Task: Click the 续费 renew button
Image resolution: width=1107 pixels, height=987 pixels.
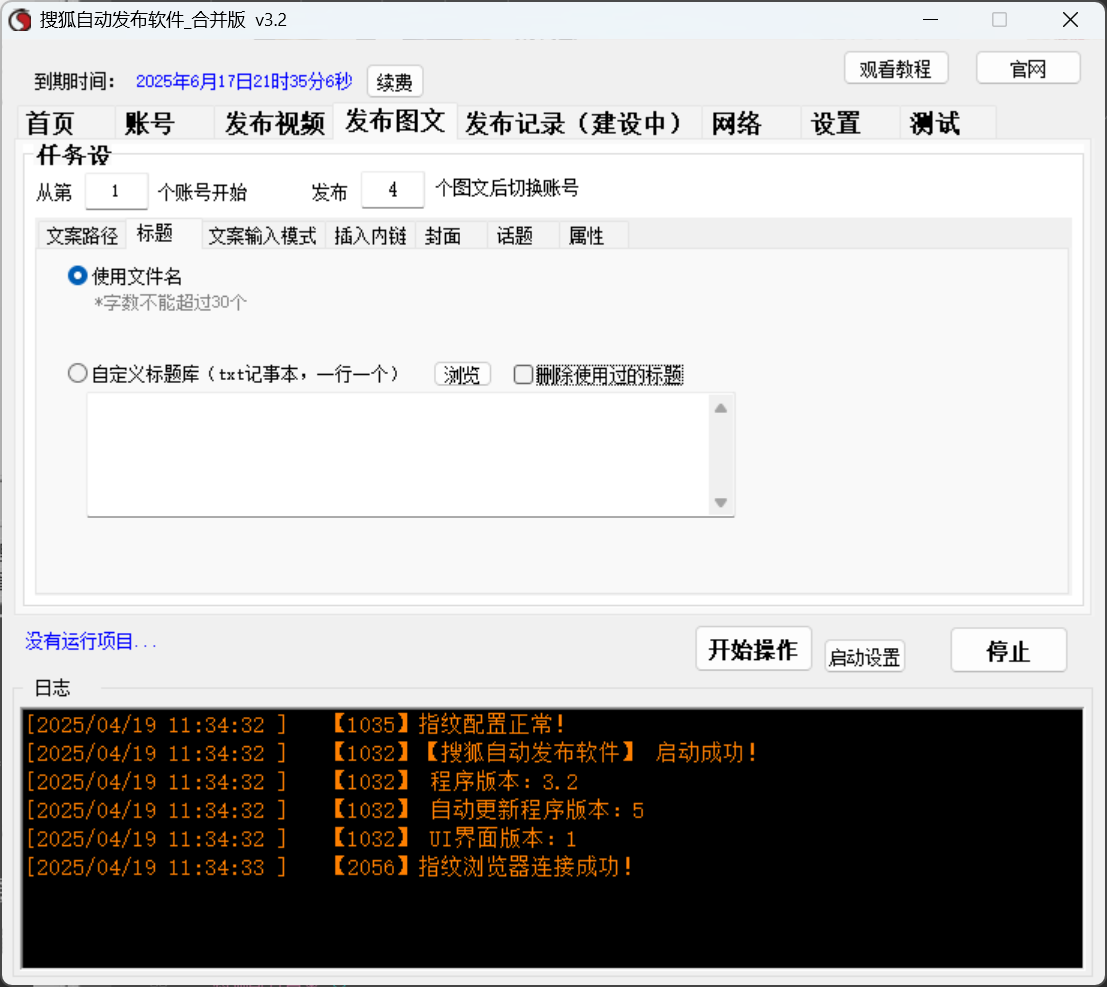Action: [x=395, y=82]
